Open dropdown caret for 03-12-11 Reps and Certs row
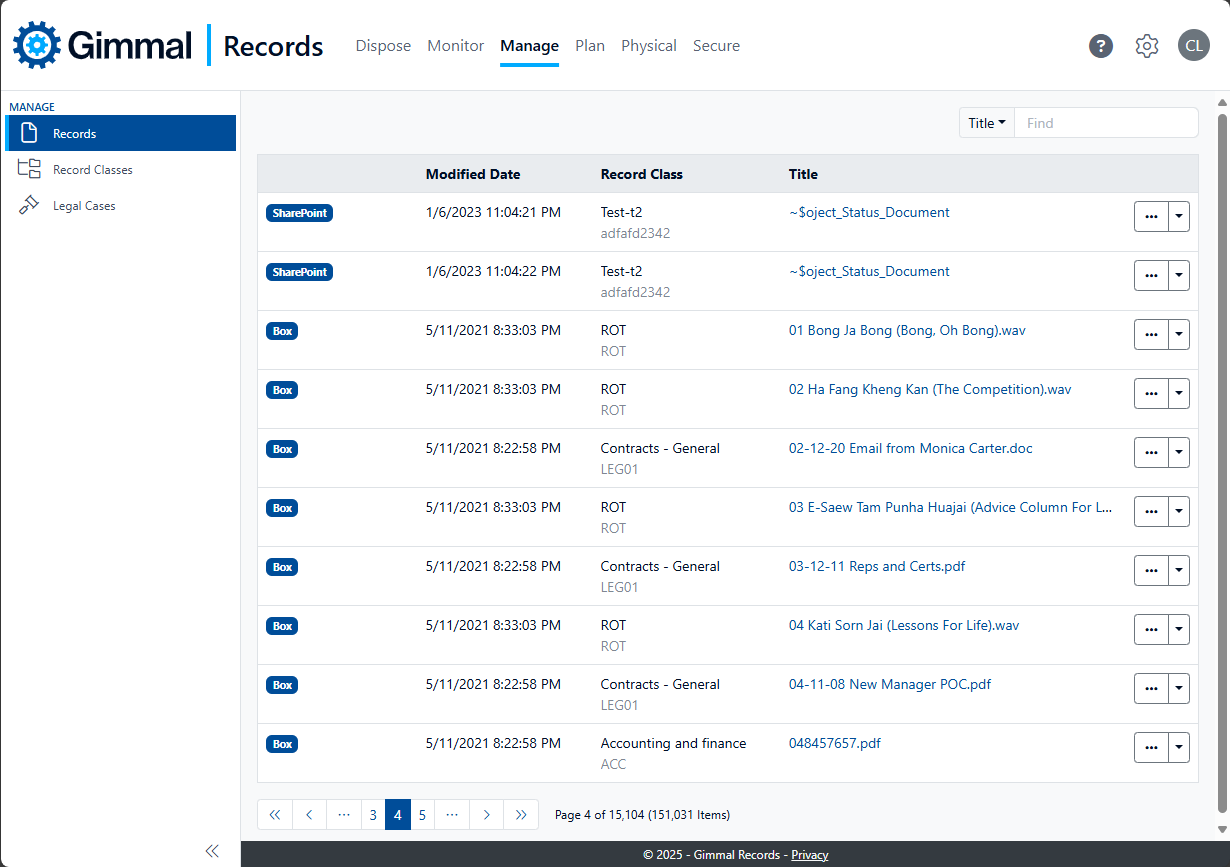 tap(1179, 570)
